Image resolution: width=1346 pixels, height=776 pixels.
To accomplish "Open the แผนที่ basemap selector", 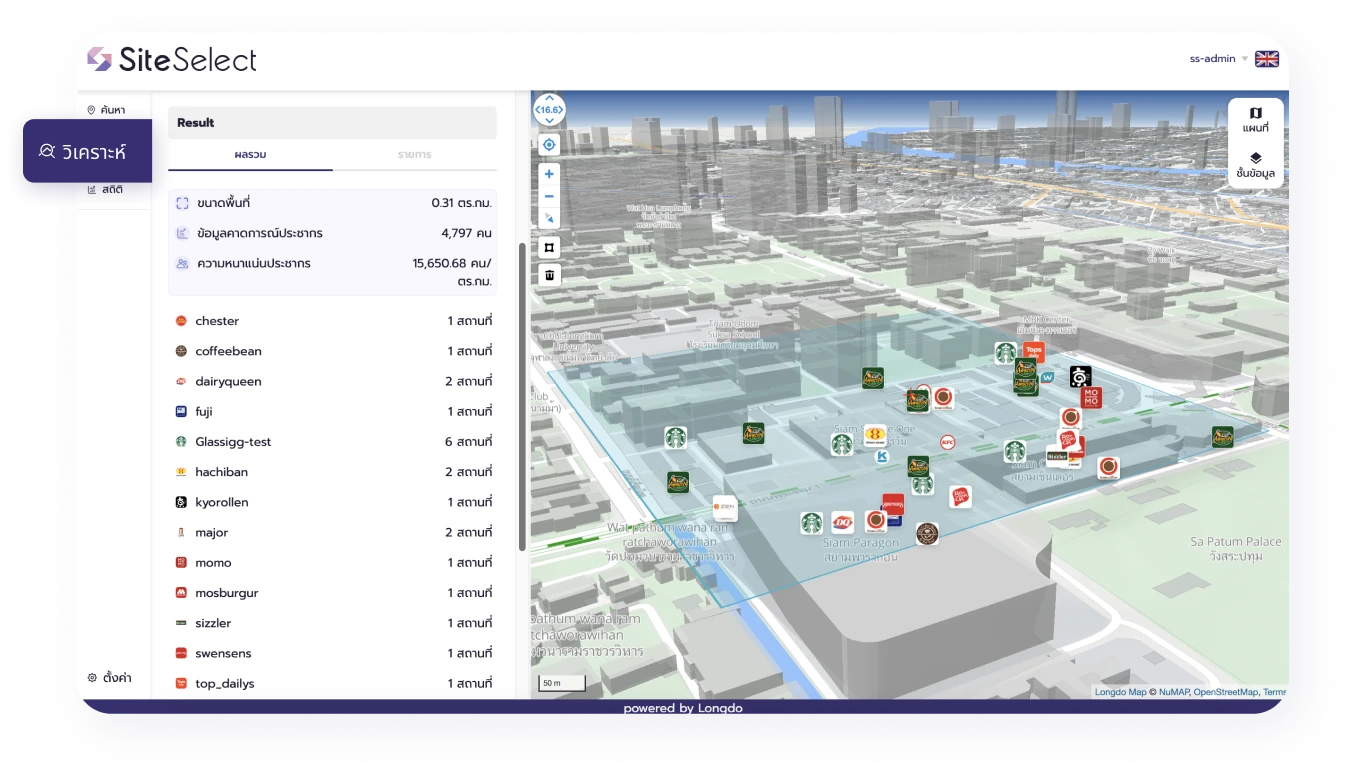I will pyautogui.click(x=1256, y=120).
